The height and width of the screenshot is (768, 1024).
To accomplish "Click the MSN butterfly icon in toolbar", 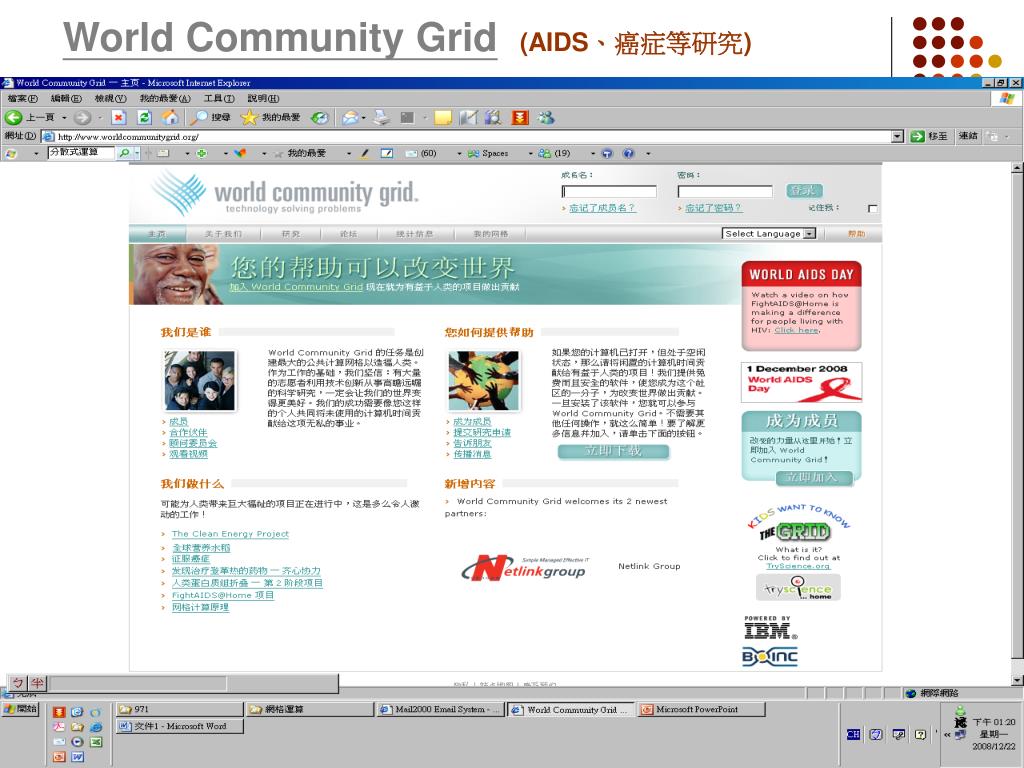I will (x=240, y=153).
